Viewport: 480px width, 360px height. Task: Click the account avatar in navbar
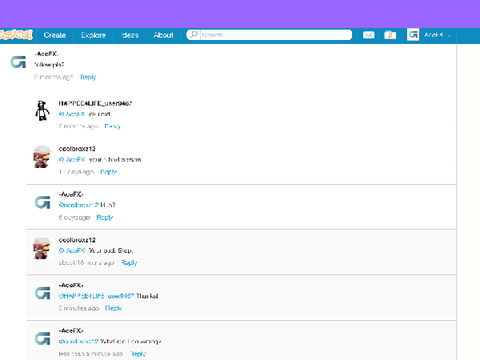click(413, 35)
